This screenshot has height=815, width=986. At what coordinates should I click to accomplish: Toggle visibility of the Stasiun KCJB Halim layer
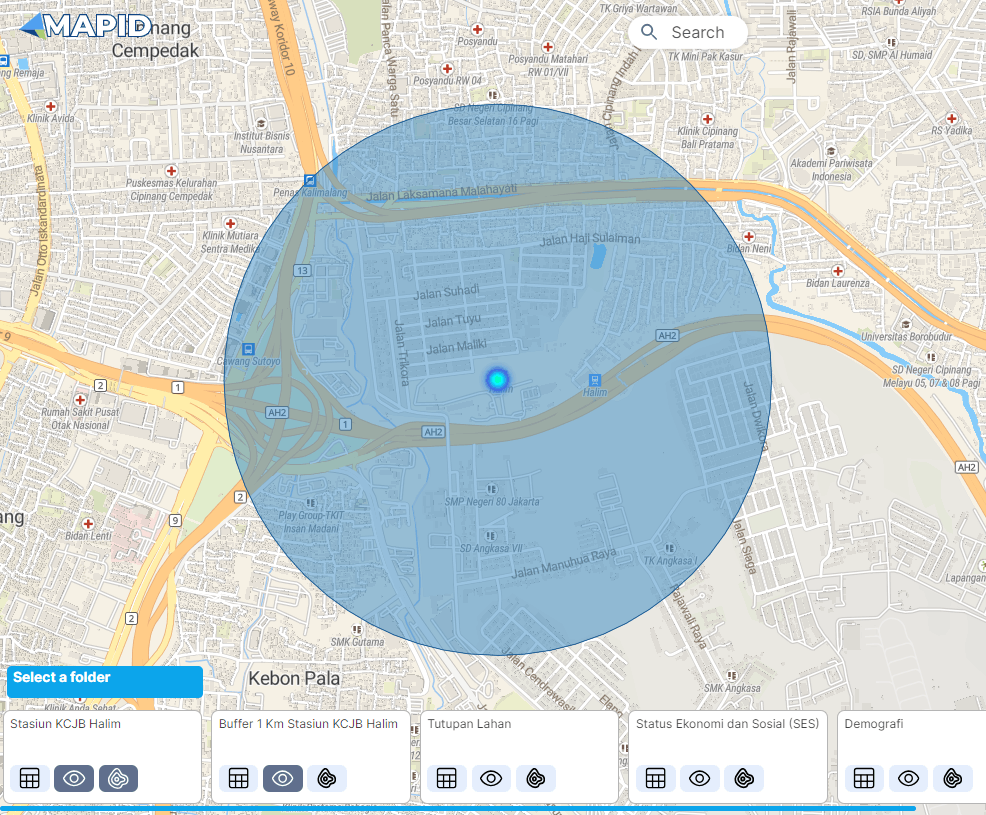[x=73, y=778]
